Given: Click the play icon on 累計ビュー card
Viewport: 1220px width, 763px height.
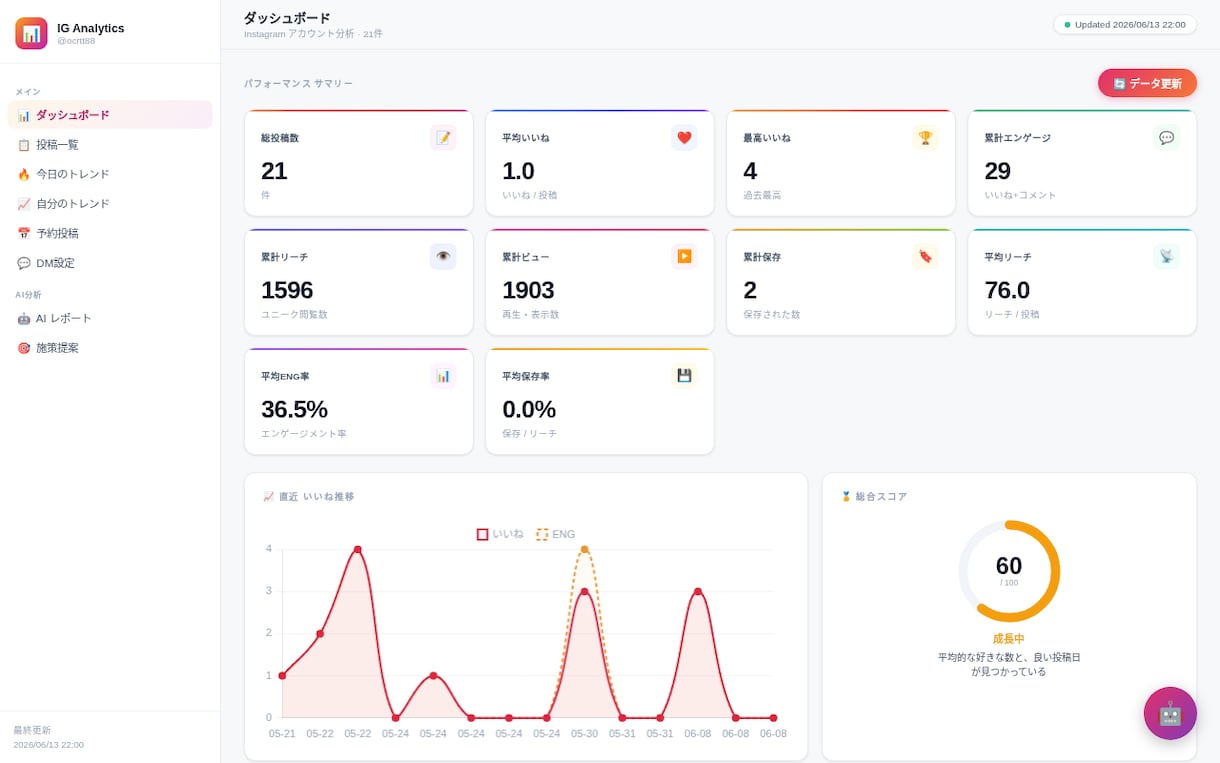Looking at the screenshot, I should pyautogui.click(x=684, y=257).
